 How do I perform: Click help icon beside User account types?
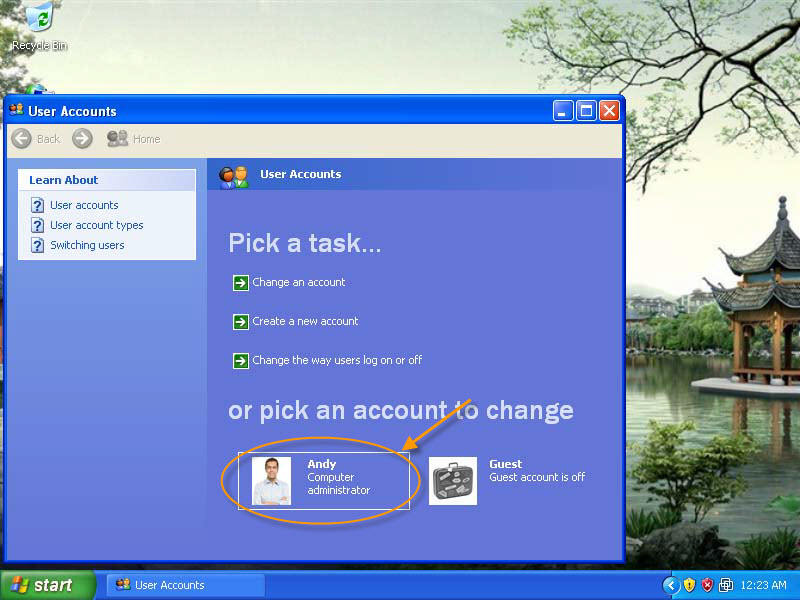(37, 225)
